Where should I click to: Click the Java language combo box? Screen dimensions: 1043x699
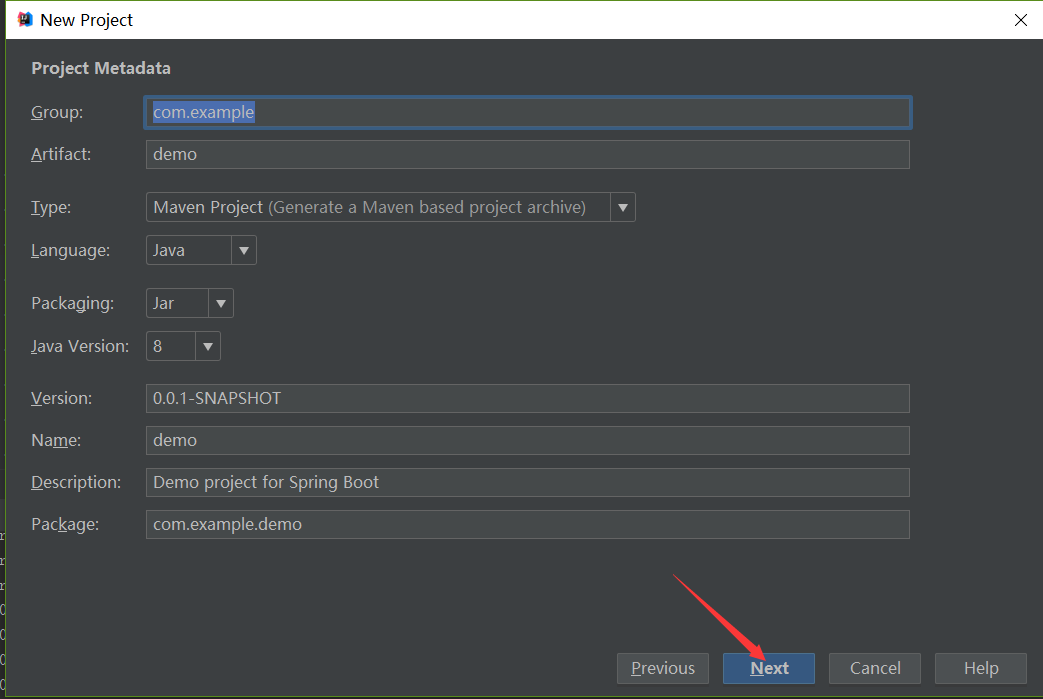point(201,251)
